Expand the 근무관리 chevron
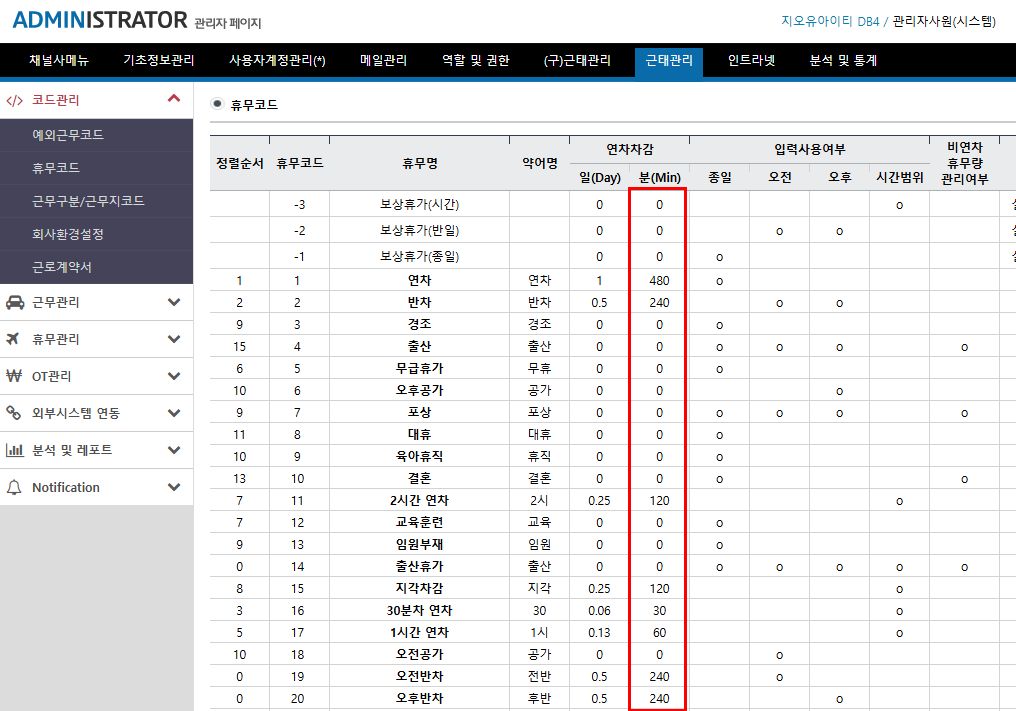Viewport: 1016px width, 711px height. pyautogui.click(x=174, y=302)
